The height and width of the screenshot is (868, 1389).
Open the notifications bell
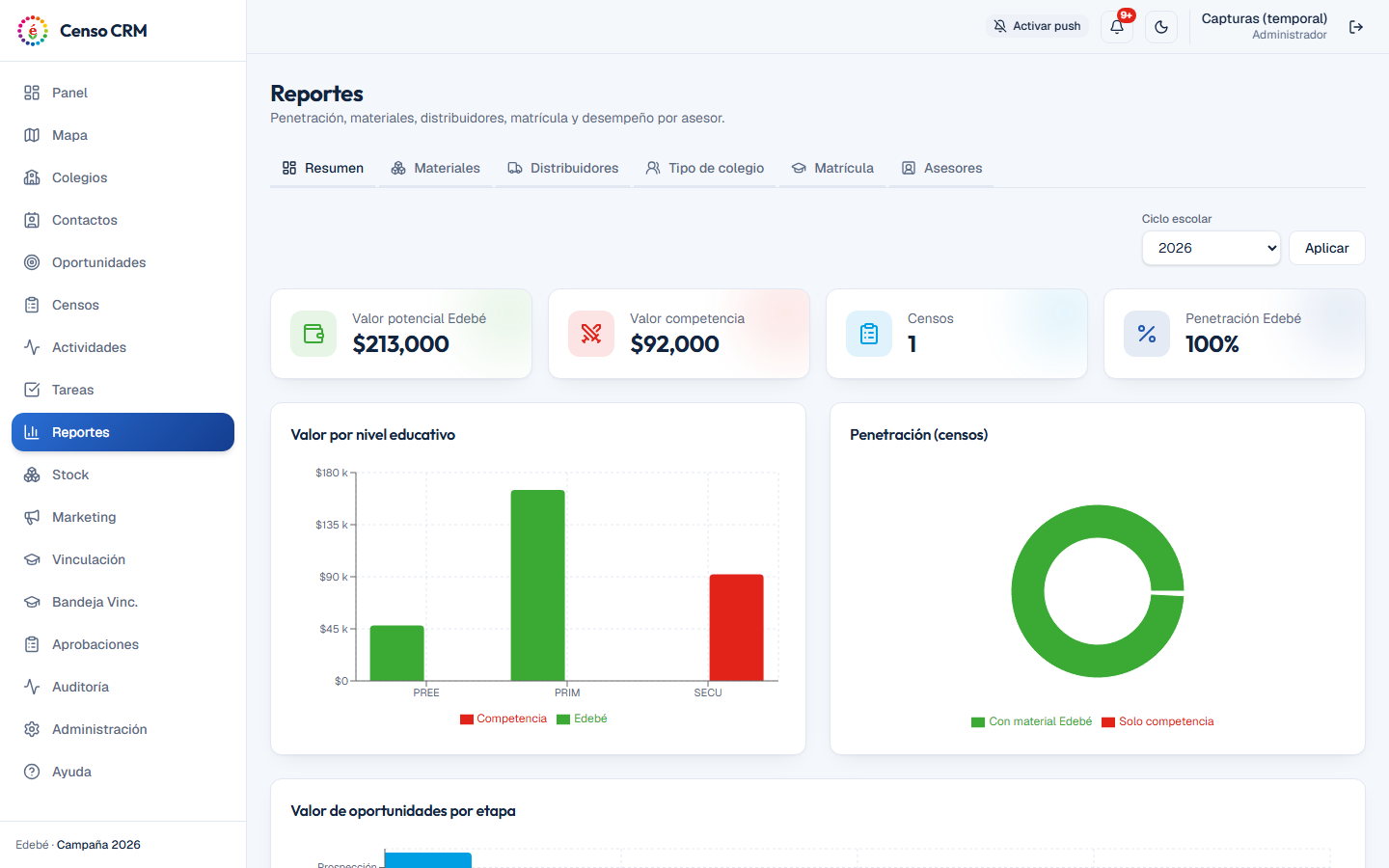(x=1117, y=27)
